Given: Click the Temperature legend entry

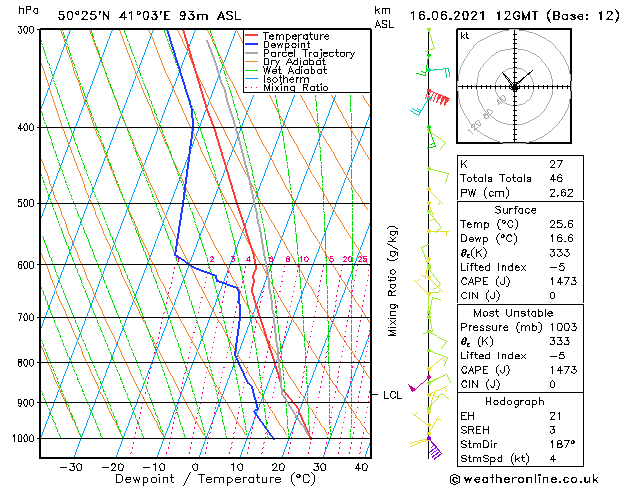Looking at the screenshot, I should click(x=290, y=36).
